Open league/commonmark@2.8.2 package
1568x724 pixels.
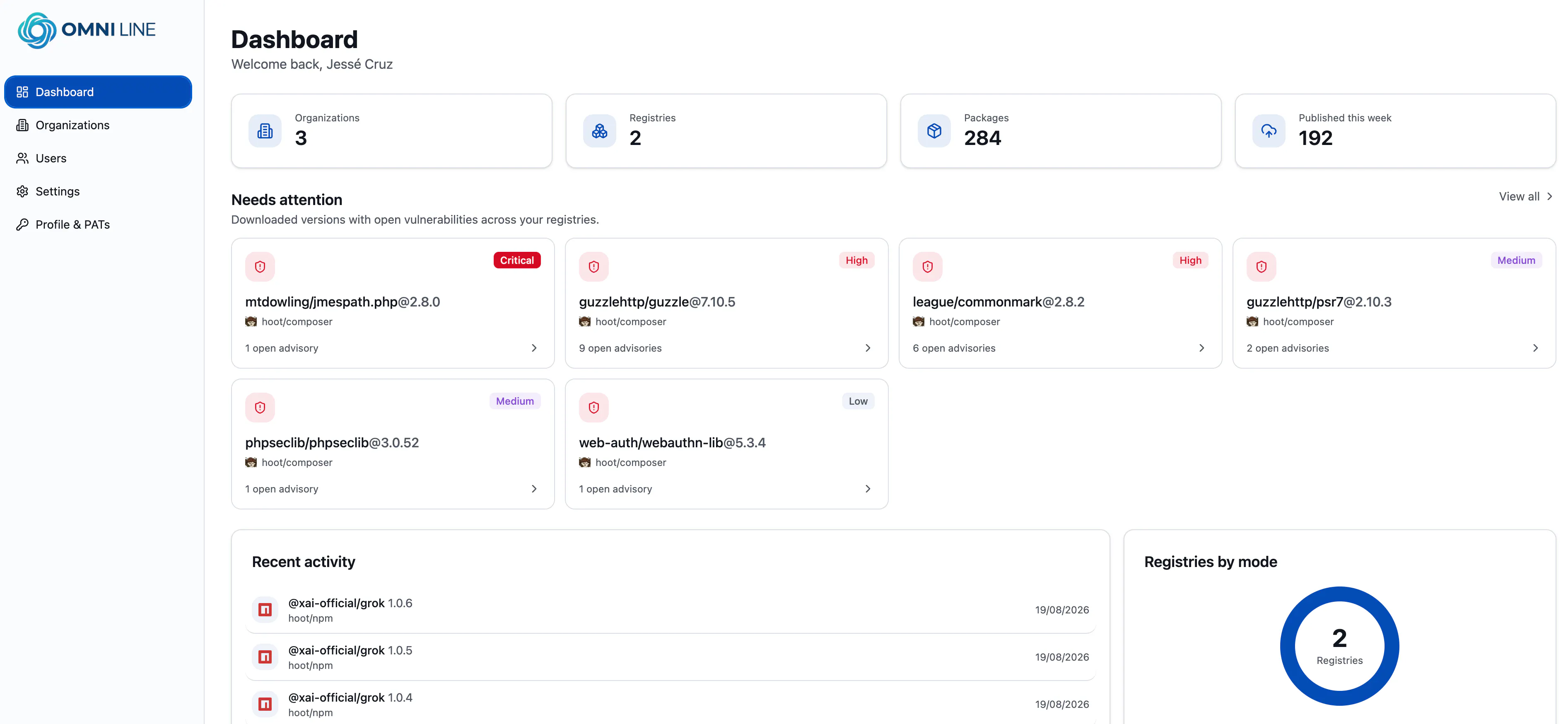(x=998, y=302)
